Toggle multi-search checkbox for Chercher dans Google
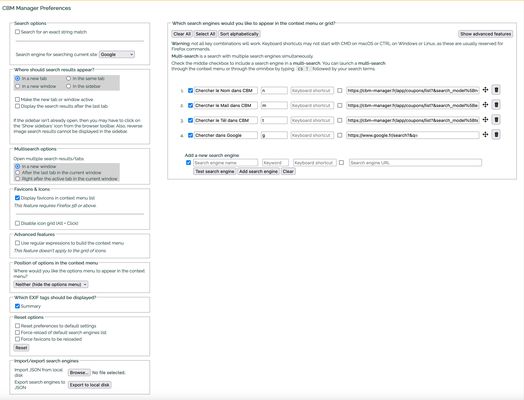 [340, 135]
